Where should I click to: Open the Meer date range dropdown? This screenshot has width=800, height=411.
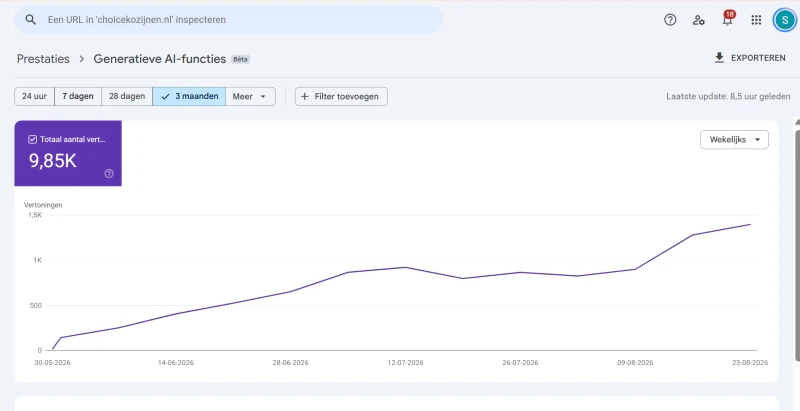click(x=250, y=96)
